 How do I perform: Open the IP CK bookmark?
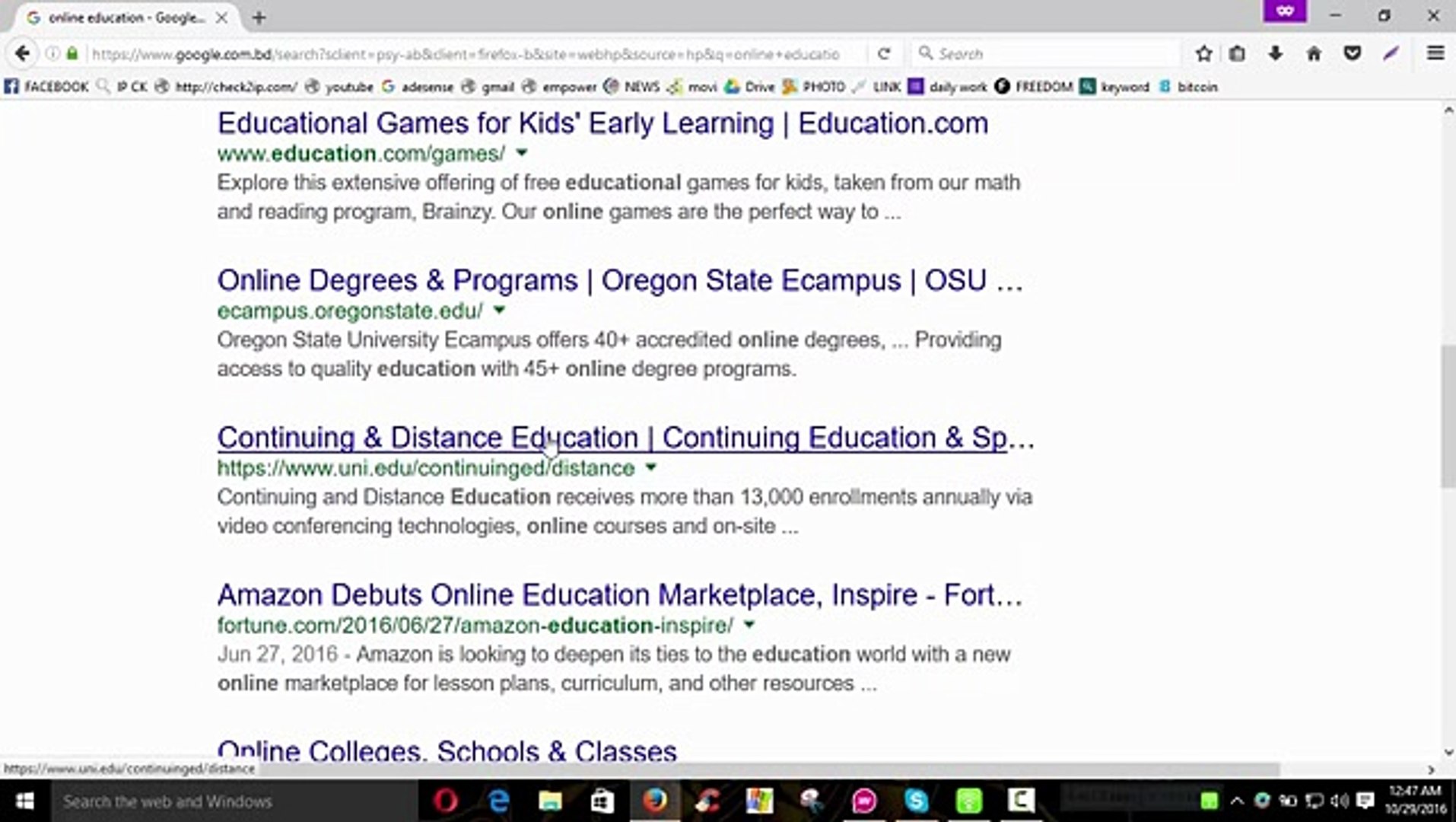point(122,87)
